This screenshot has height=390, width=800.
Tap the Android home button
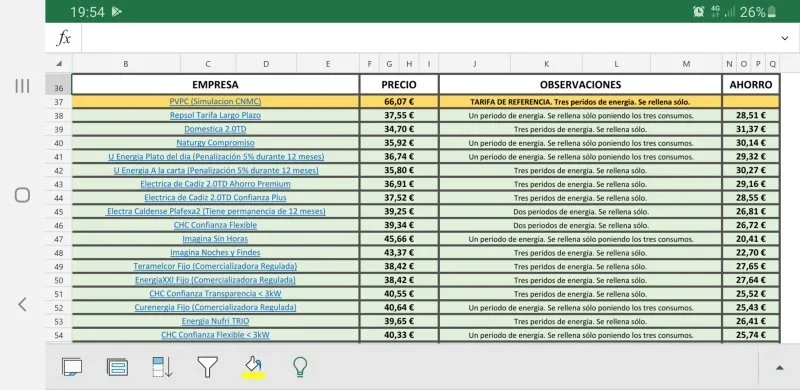[22, 195]
